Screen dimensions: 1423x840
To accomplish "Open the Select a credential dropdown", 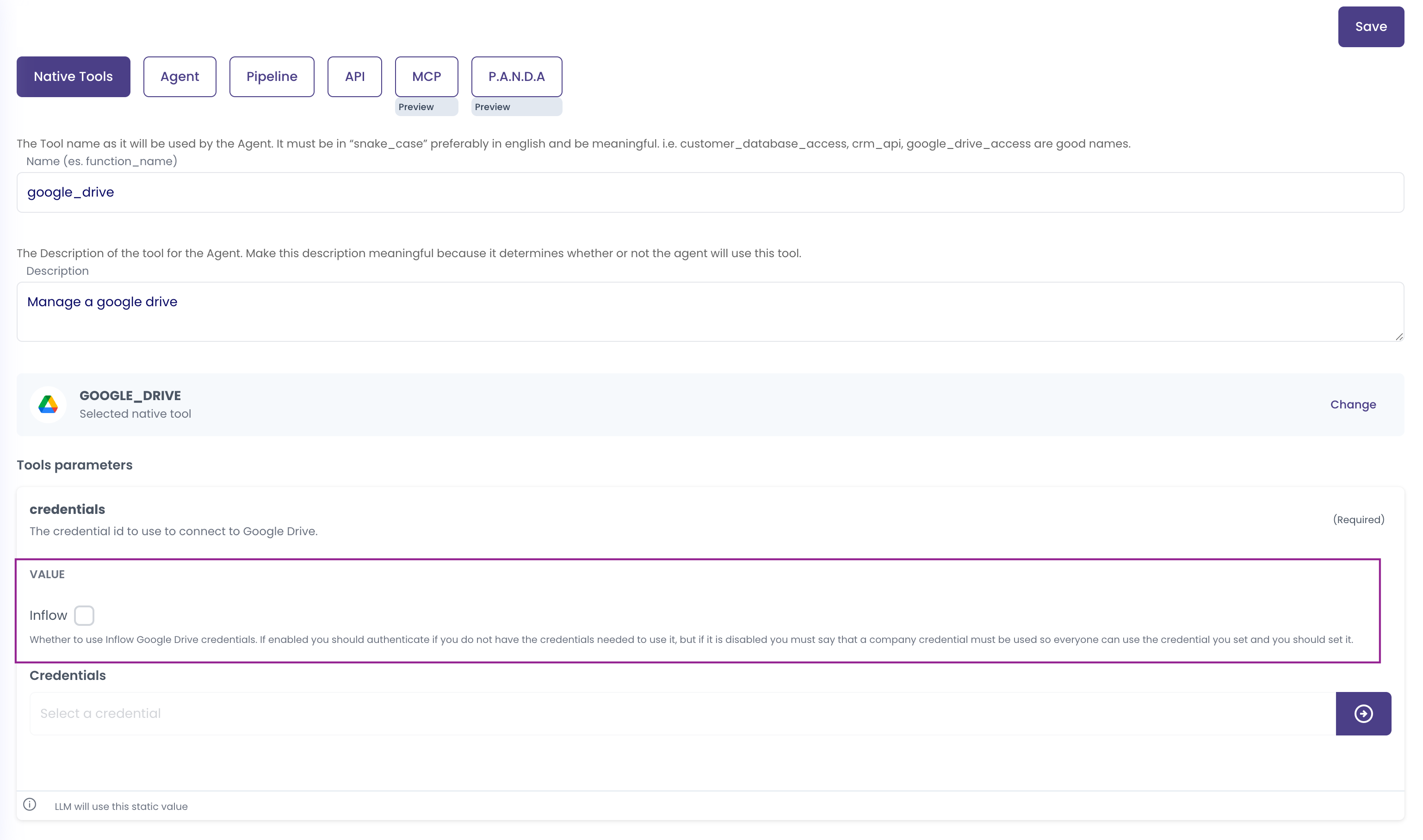I will [x=682, y=713].
